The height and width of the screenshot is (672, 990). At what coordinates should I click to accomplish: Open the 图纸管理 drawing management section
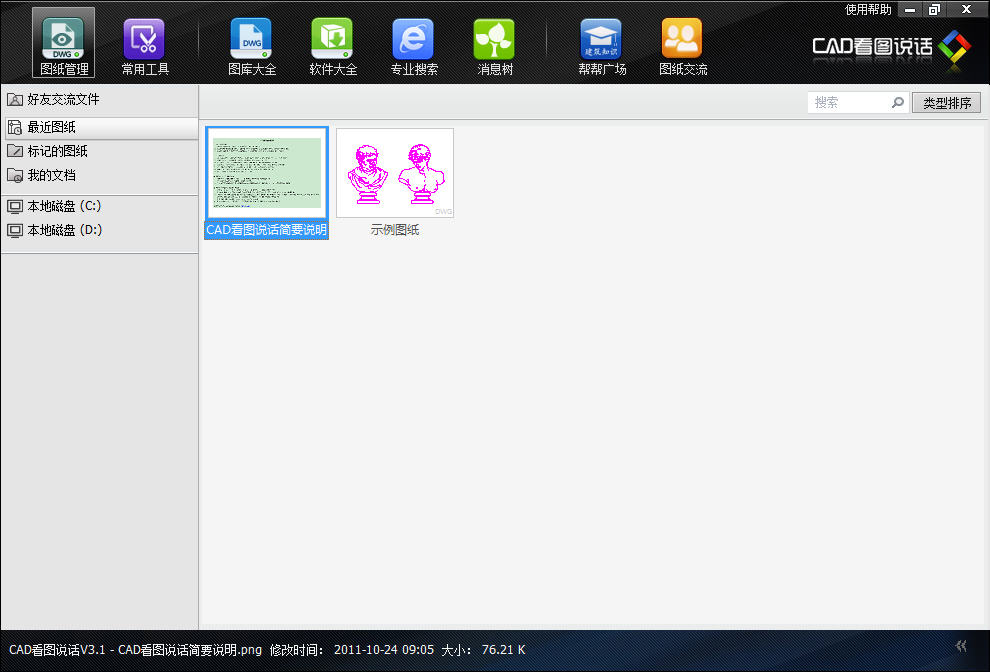[x=63, y=43]
